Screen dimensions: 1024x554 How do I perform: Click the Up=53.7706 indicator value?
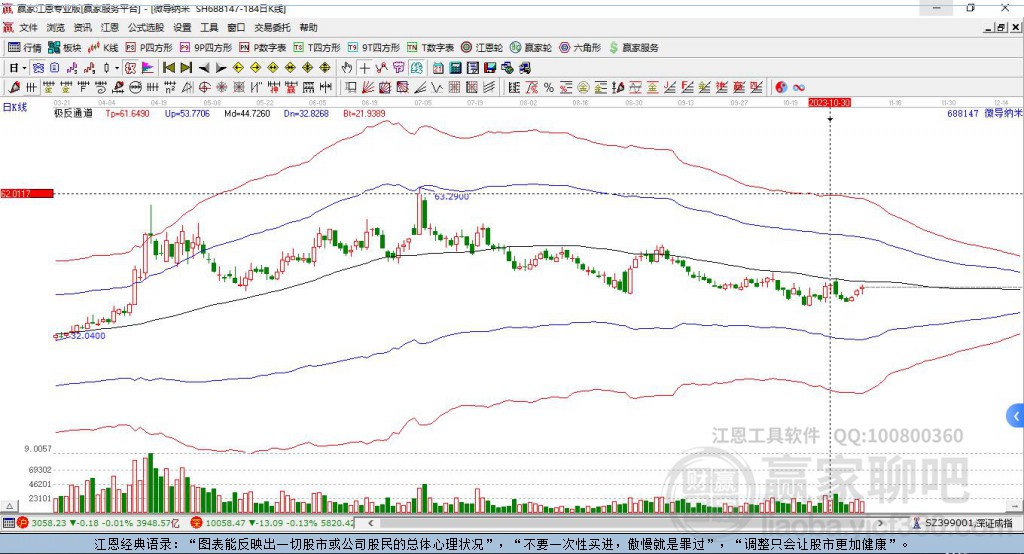(187, 113)
